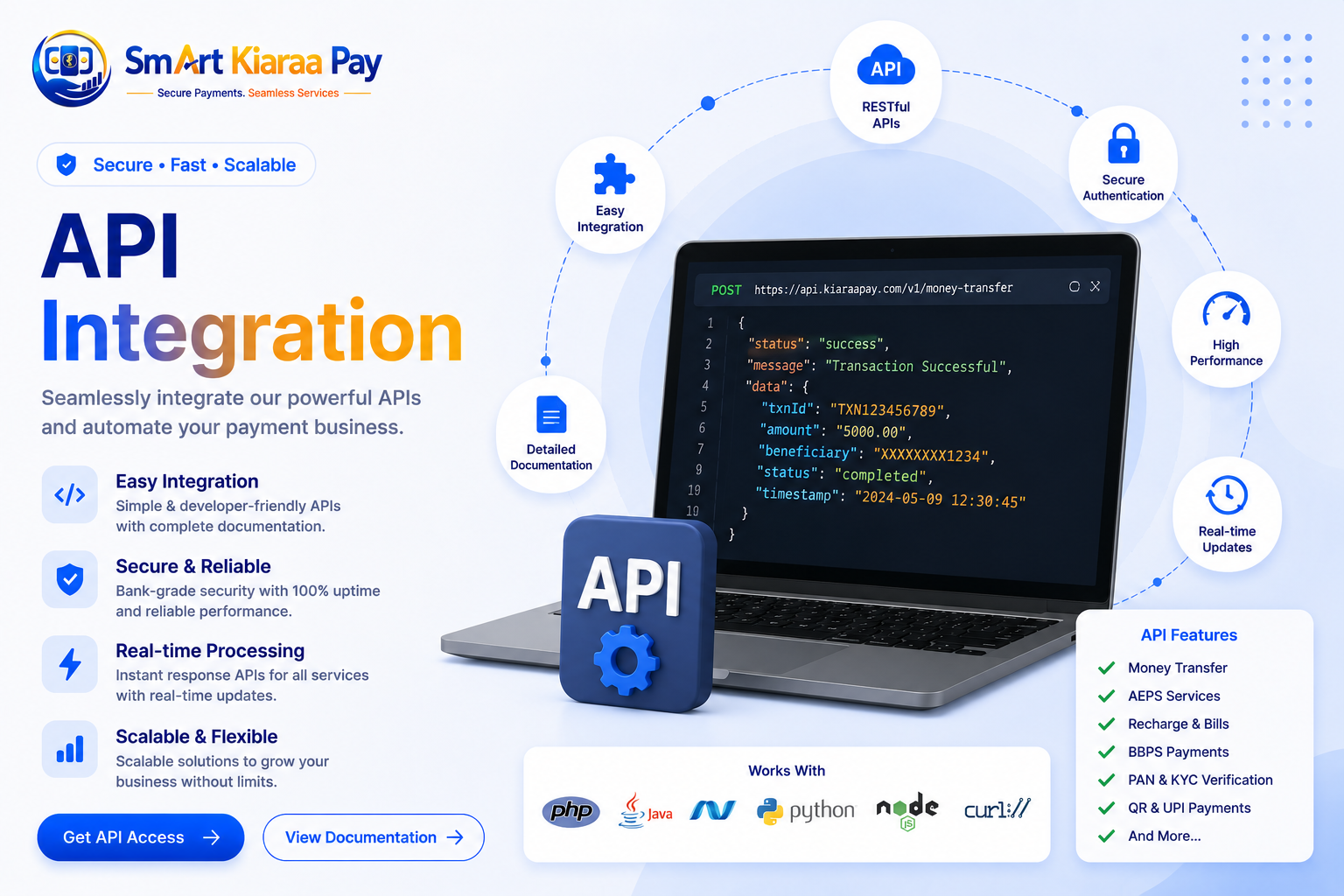Screen dimensions: 1344x896
Task: Click the View Documentation button
Action: tap(374, 837)
